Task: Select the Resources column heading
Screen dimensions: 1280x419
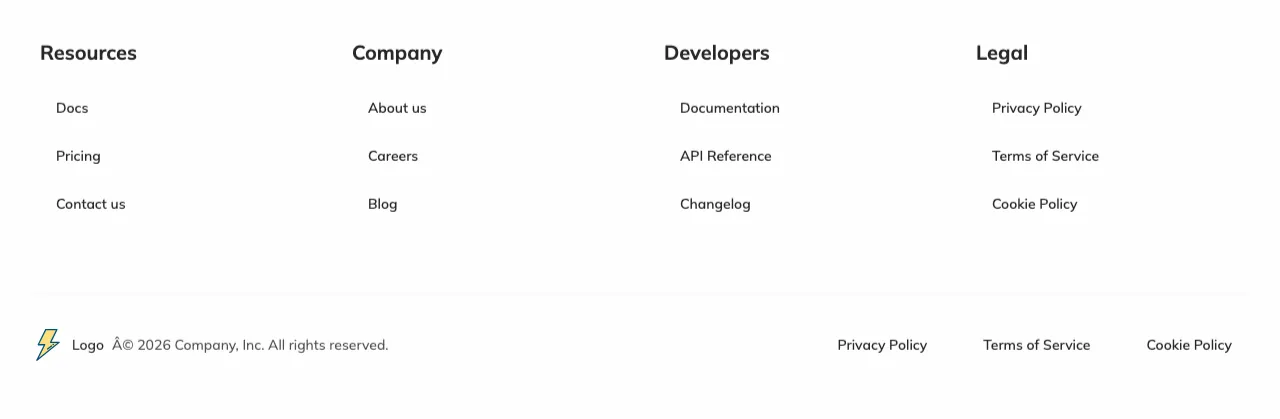Action: (88, 53)
